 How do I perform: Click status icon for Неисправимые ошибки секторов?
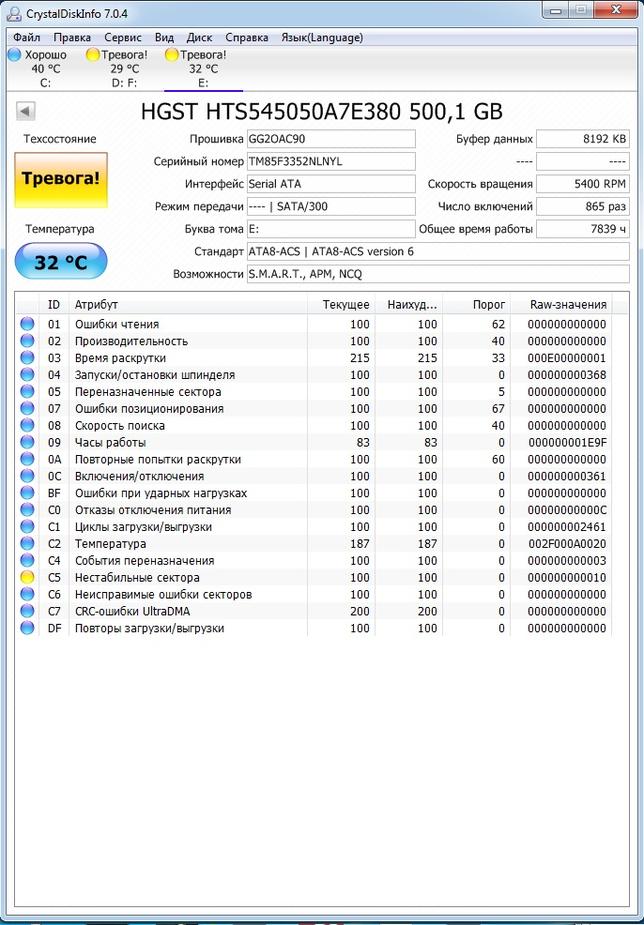tap(27, 594)
